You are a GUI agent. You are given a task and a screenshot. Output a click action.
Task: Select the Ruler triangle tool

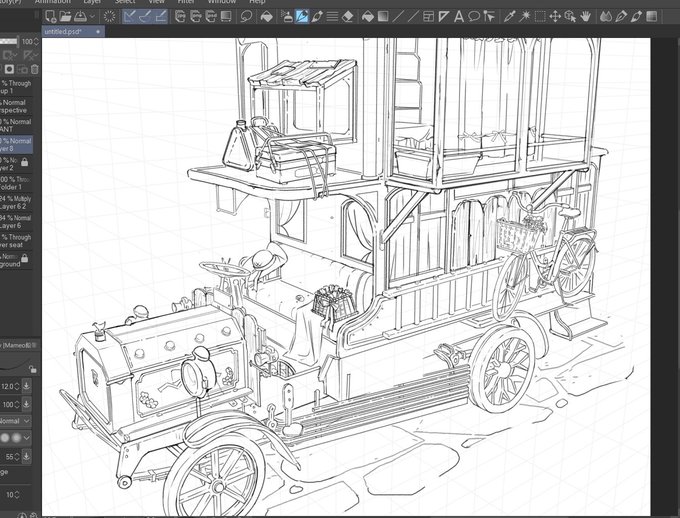(x=444, y=16)
